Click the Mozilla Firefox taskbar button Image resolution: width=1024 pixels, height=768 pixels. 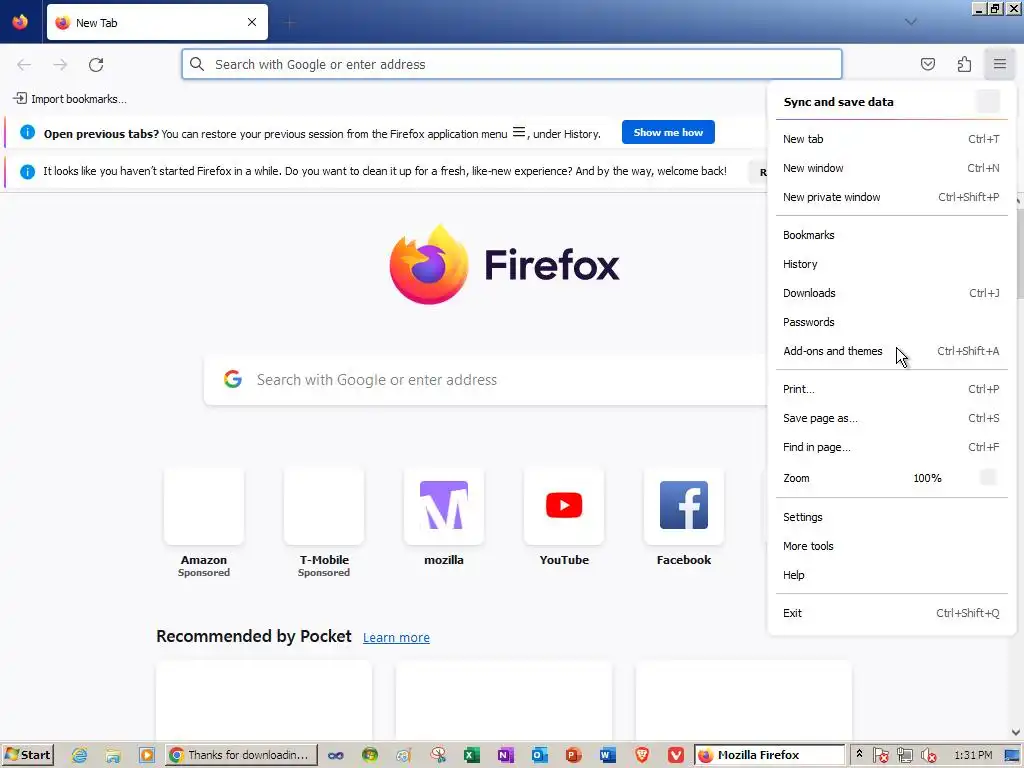click(x=769, y=755)
